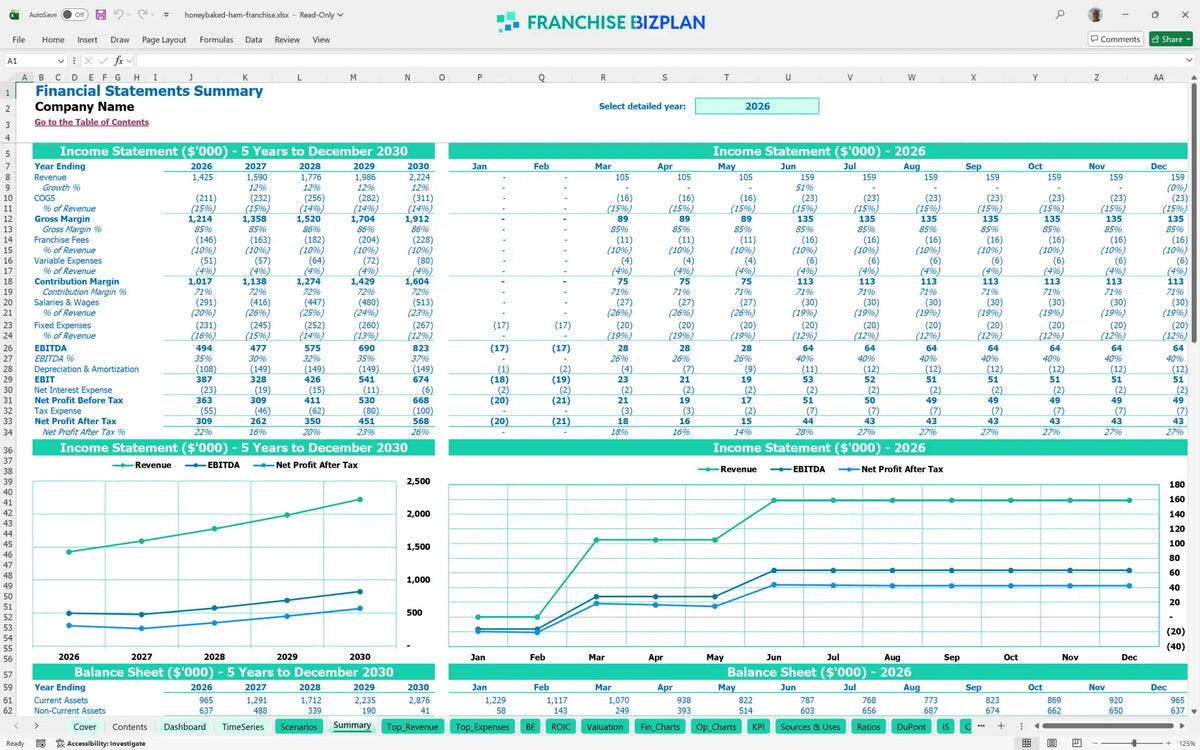Open the Customize Quick Access Toolbar dropdown
Screen dimensions: 1200x750
click(x=166, y=15)
